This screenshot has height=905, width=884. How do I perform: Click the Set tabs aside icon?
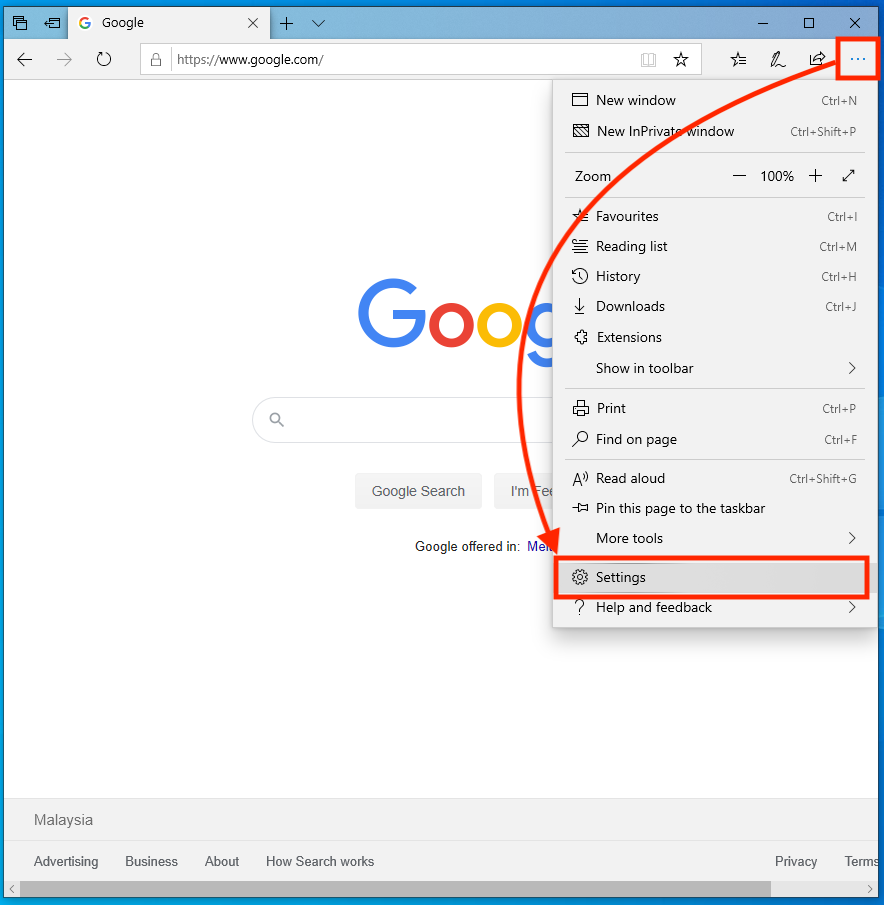(52, 23)
